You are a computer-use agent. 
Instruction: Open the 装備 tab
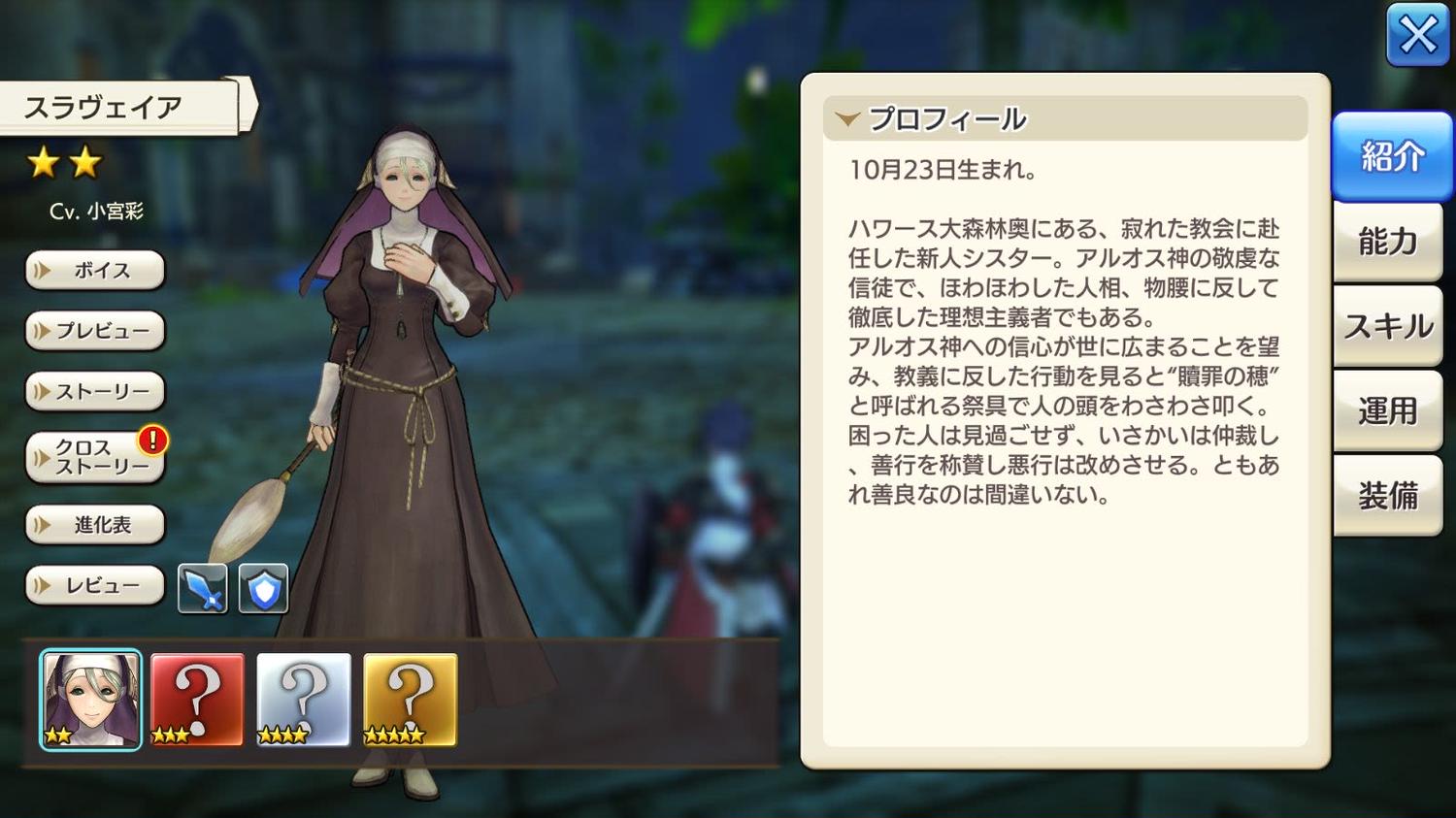[1388, 496]
